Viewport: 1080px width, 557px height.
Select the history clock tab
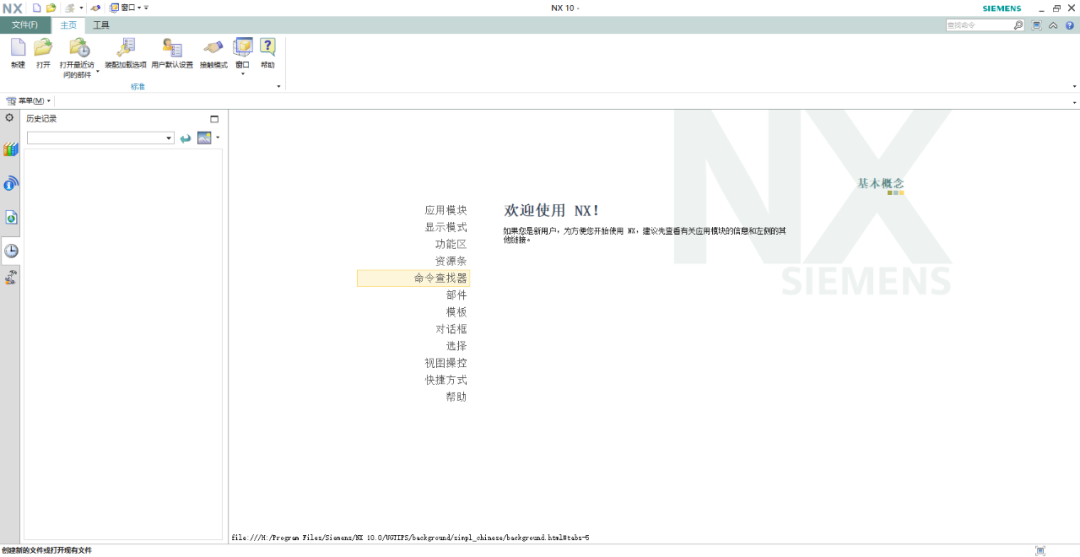[x=10, y=251]
